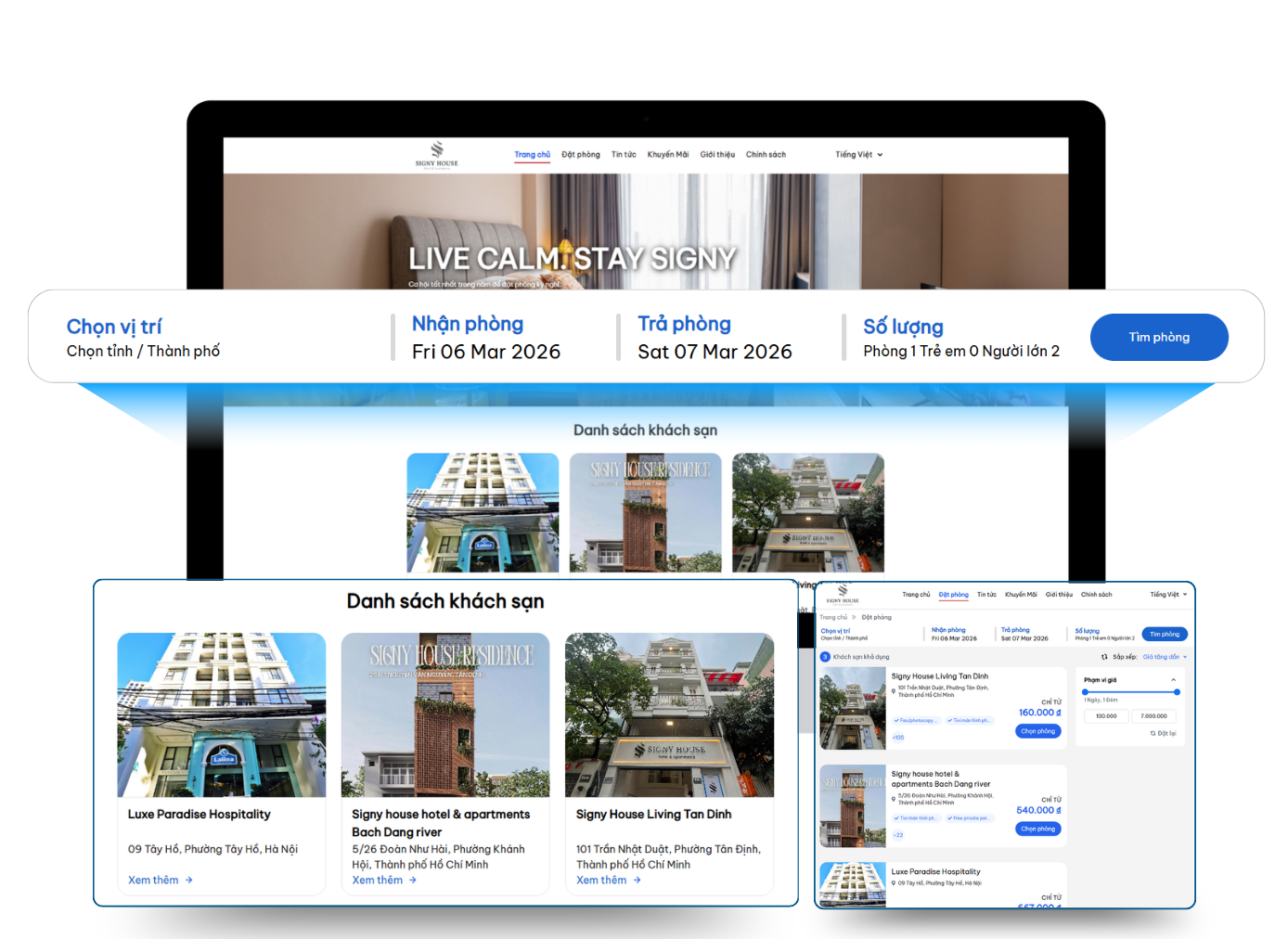Collapse the Phạm vi giá price range panel
Viewport: 1288px width, 939px height.
click(1173, 680)
